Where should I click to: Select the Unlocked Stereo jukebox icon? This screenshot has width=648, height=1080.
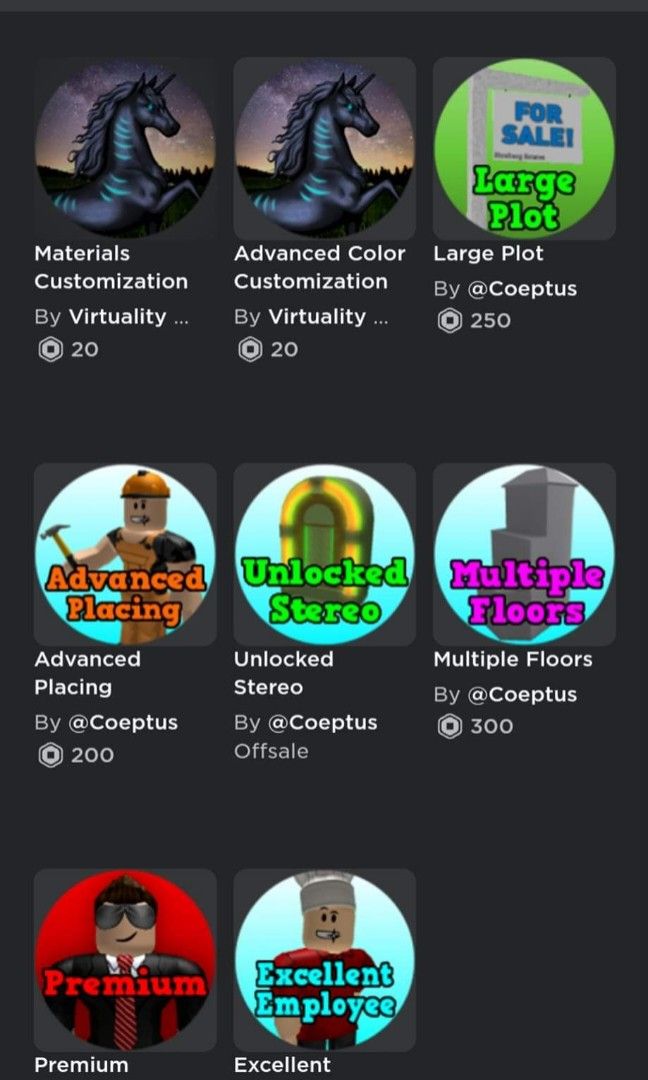324,555
